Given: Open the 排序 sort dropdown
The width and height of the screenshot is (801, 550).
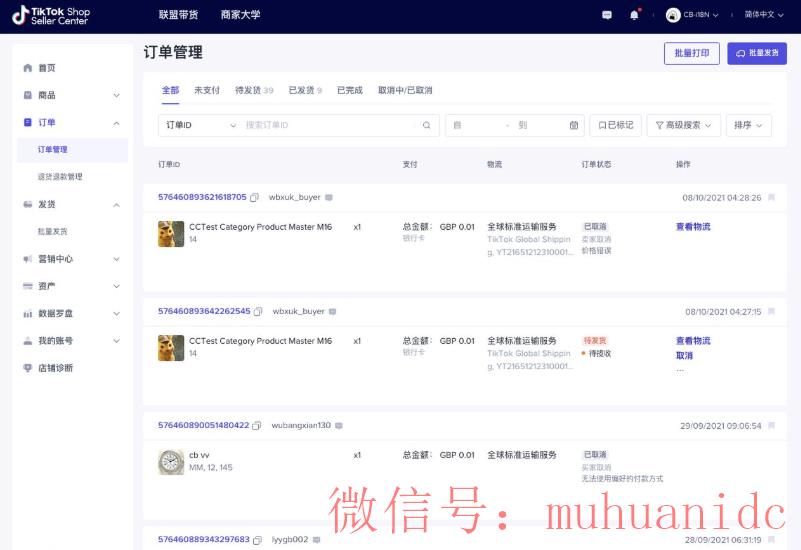Looking at the screenshot, I should 748,125.
